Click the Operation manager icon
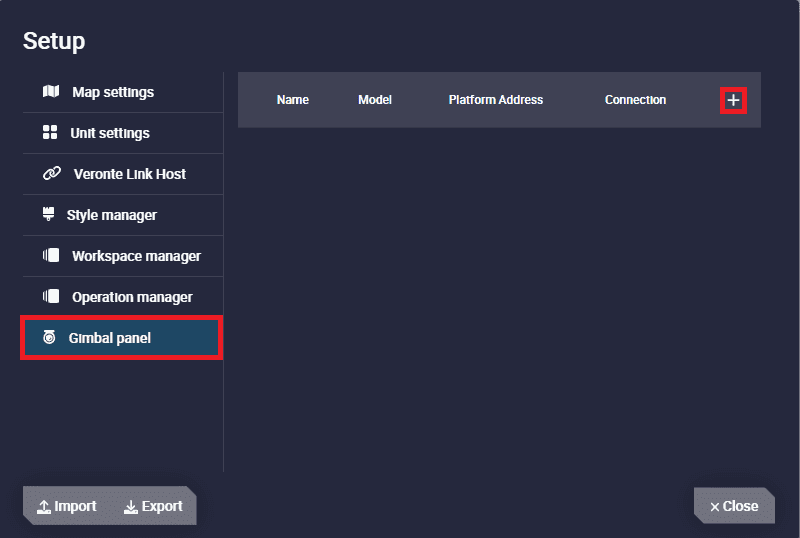Viewport: 800px width, 538px height. (51, 296)
